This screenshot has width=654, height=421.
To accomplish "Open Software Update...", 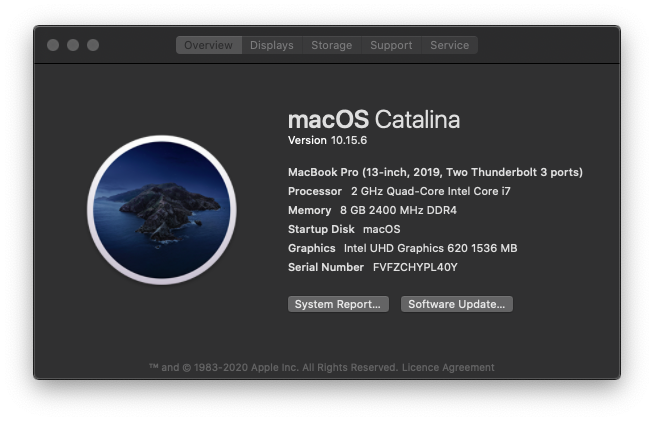I will click(457, 304).
